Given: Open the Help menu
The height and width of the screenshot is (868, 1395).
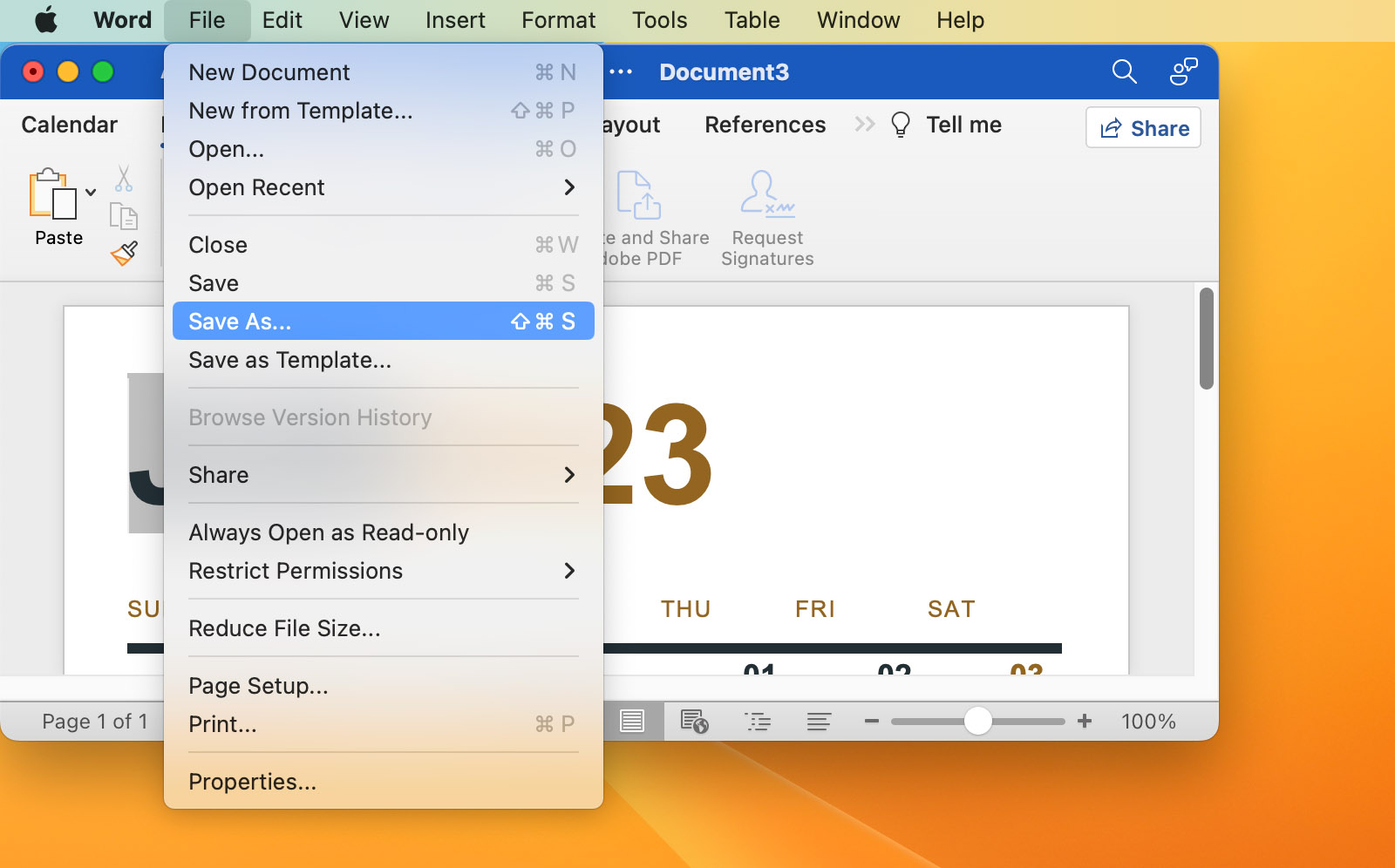Looking at the screenshot, I should point(960,20).
